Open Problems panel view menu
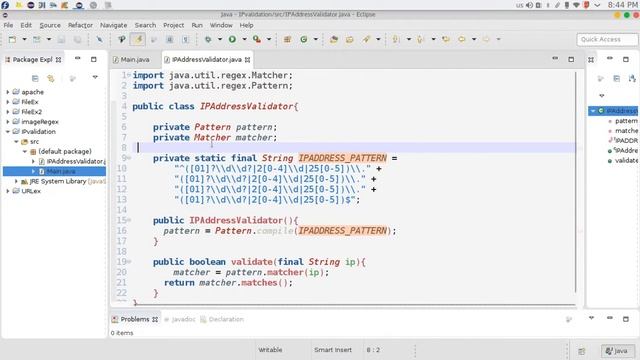Image resolution: width=640 pixels, height=360 pixels. pyautogui.click(x=591, y=318)
